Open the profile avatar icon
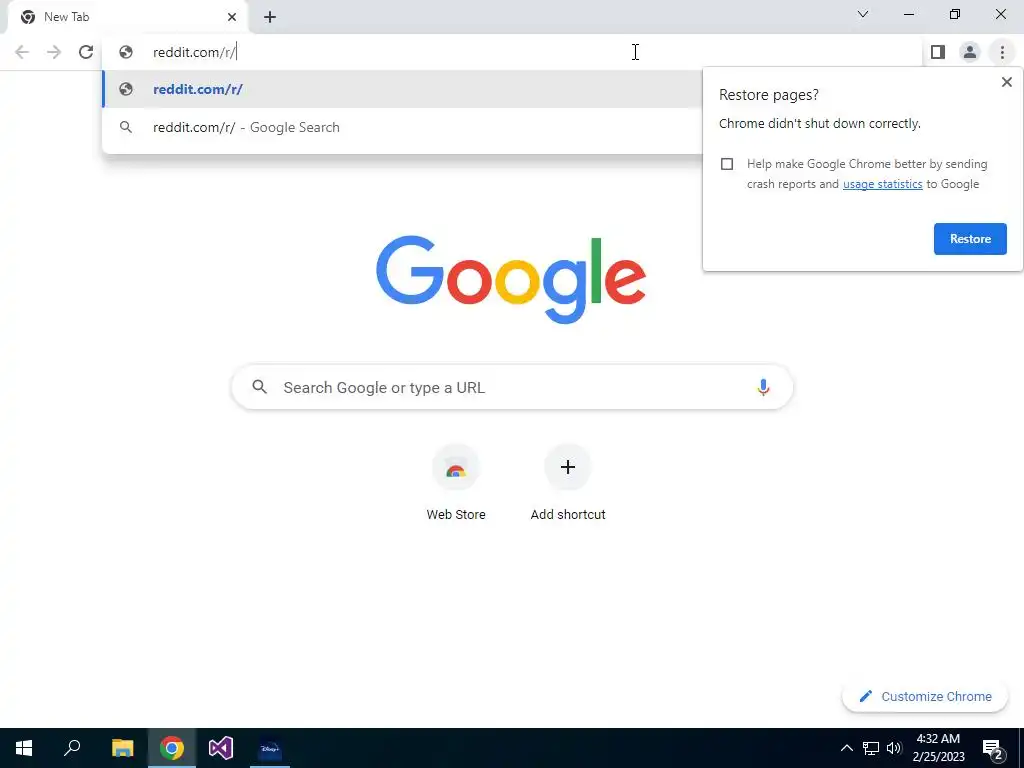The width and height of the screenshot is (1024, 768). 970,52
